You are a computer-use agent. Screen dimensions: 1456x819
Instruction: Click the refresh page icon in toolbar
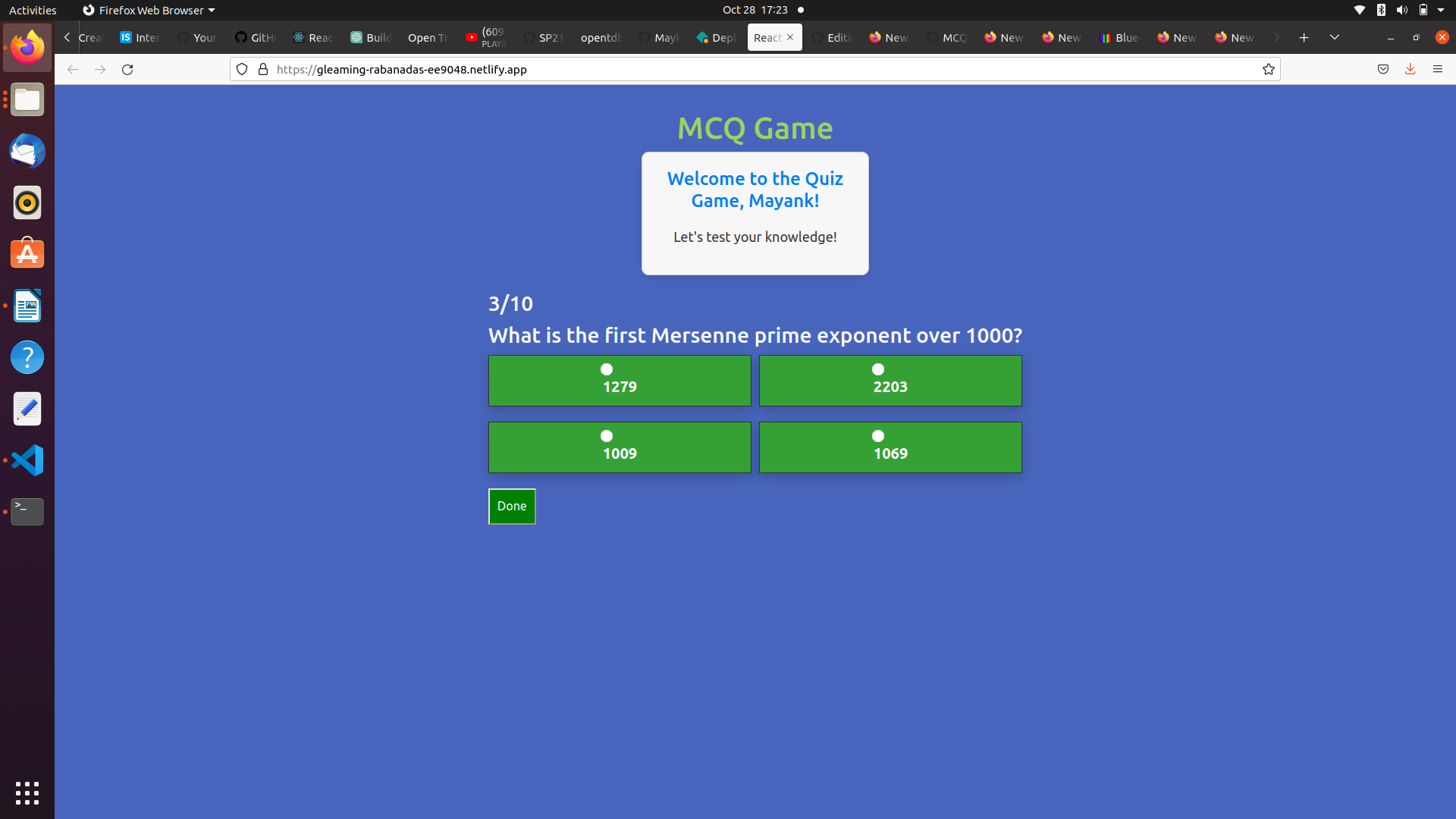click(x=127, y=69)
